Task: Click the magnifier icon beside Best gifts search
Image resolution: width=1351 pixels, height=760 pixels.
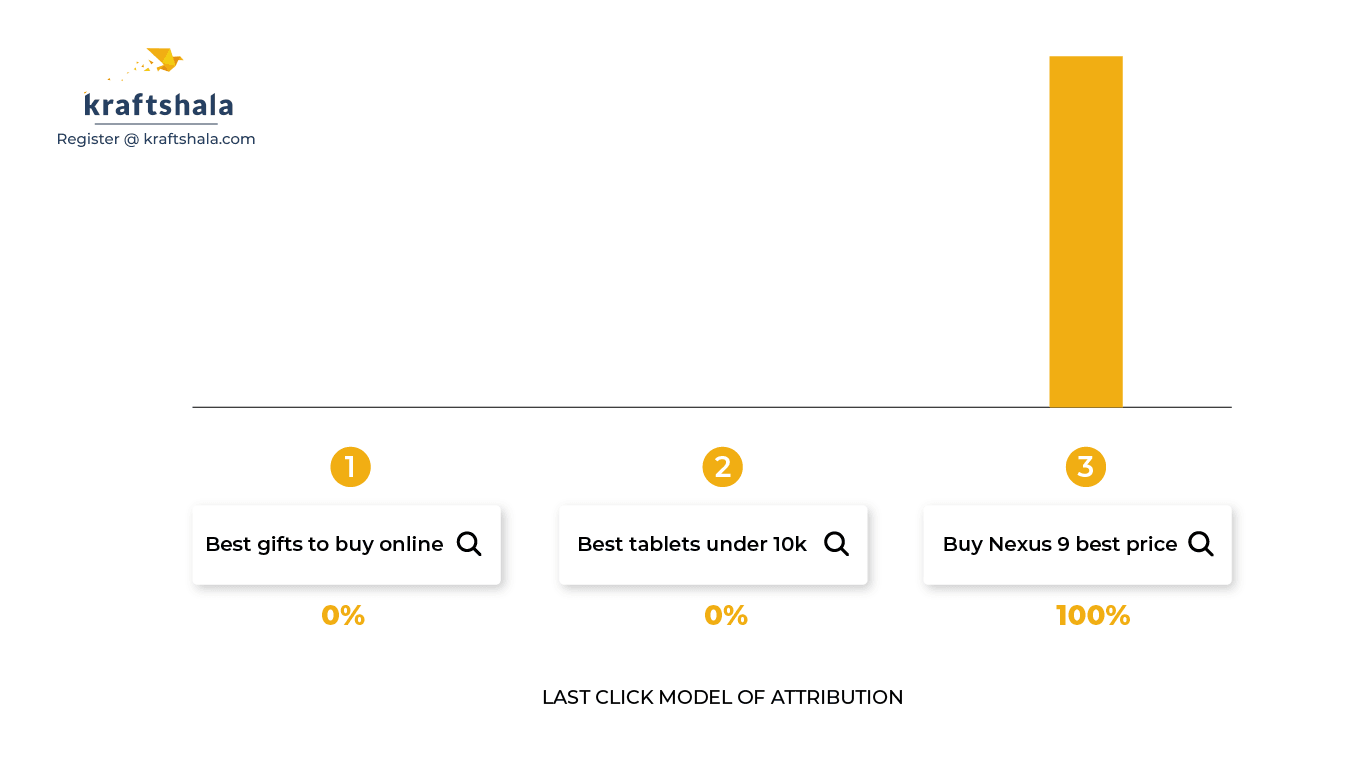Action: pos(469,544)
